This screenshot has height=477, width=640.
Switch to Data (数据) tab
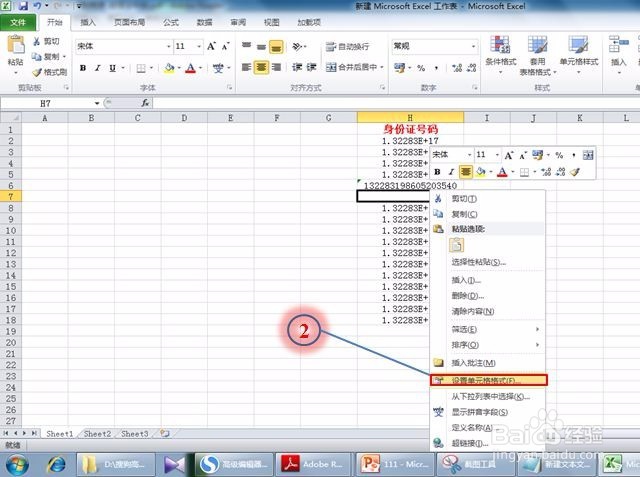click(204, 22)
